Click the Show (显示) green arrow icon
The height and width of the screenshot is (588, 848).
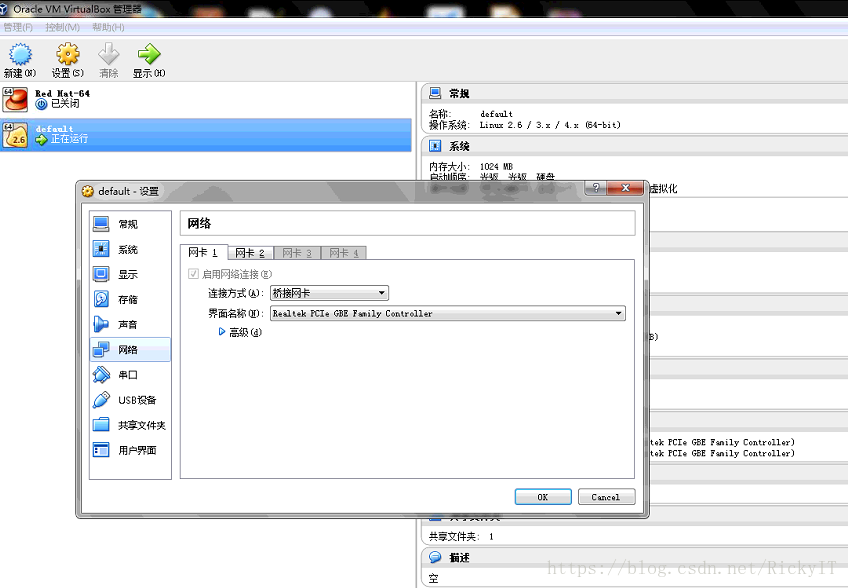pos(149,54)
